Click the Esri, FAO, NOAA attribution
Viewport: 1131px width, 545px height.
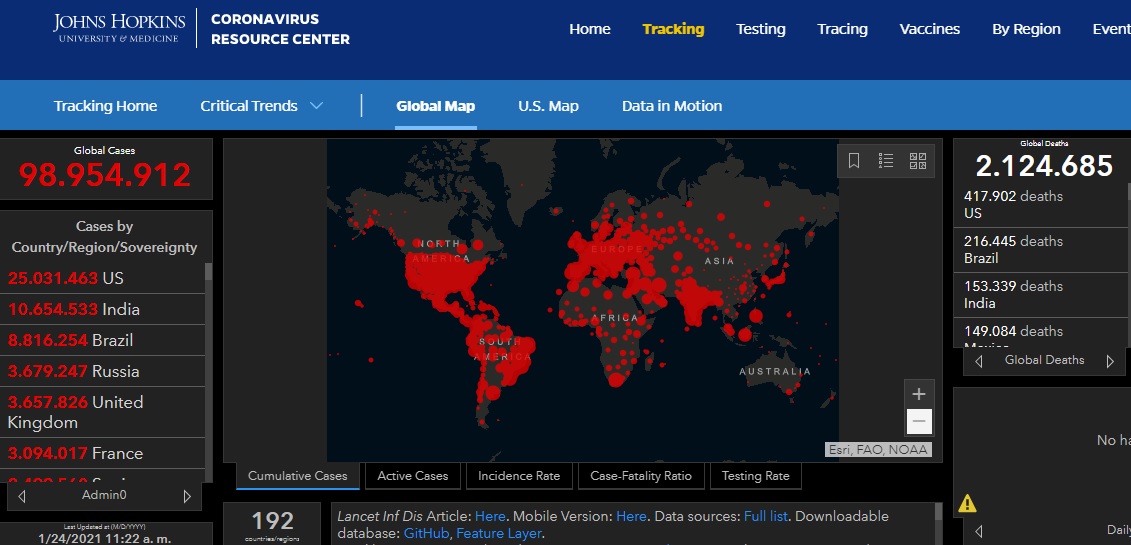click(879, 450)
